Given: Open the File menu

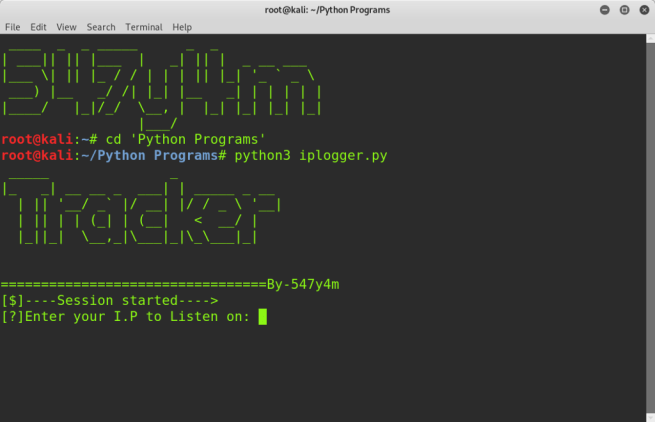Looking at the screenshot, I should [13, 27].
